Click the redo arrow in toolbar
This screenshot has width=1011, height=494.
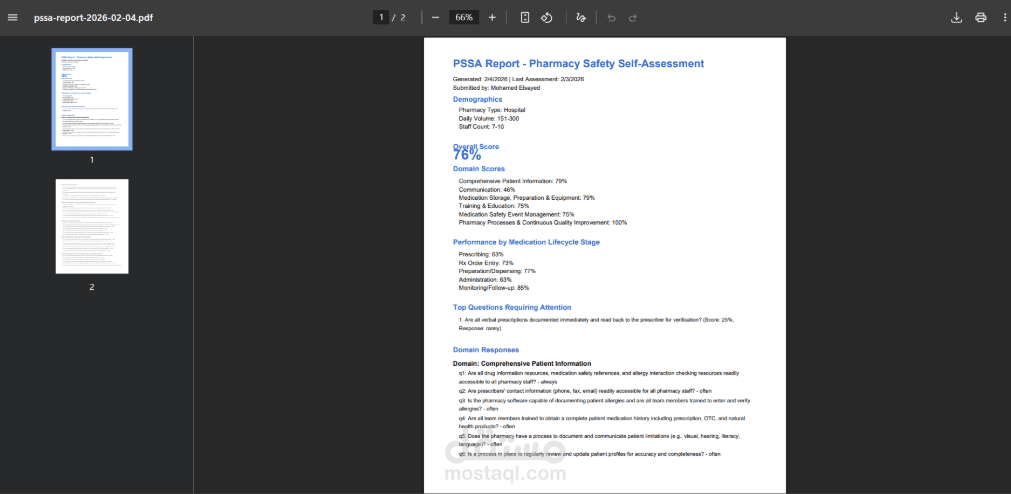(633, 17)
